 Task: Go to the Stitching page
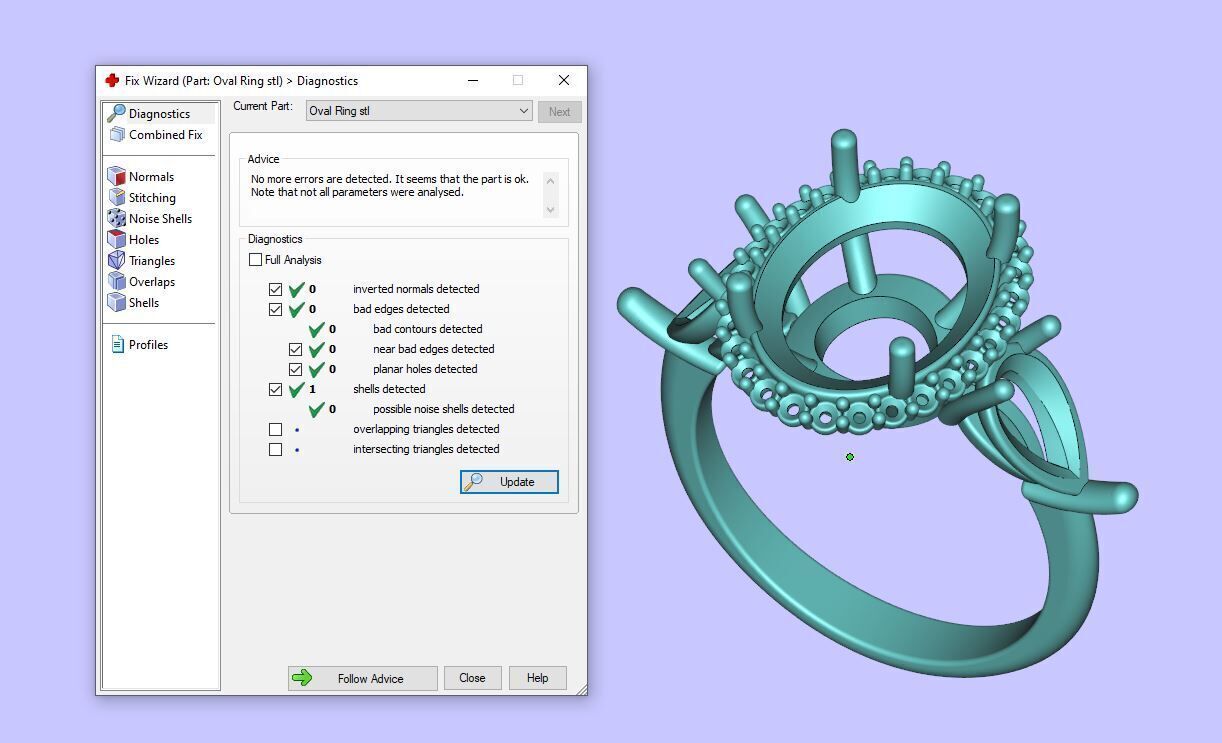152,198
